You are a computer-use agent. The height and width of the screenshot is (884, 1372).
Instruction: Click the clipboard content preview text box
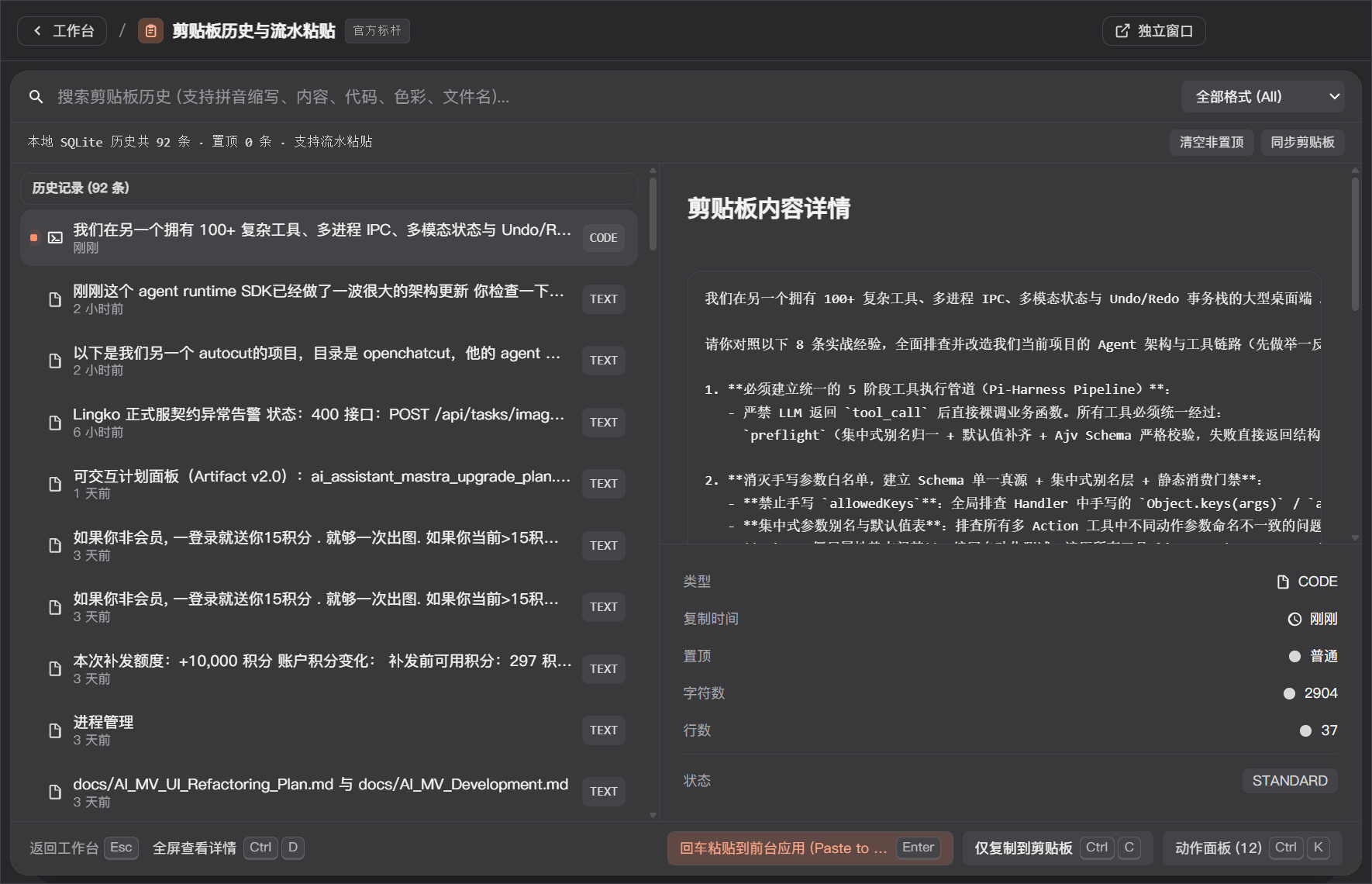tap(1005, 407)
